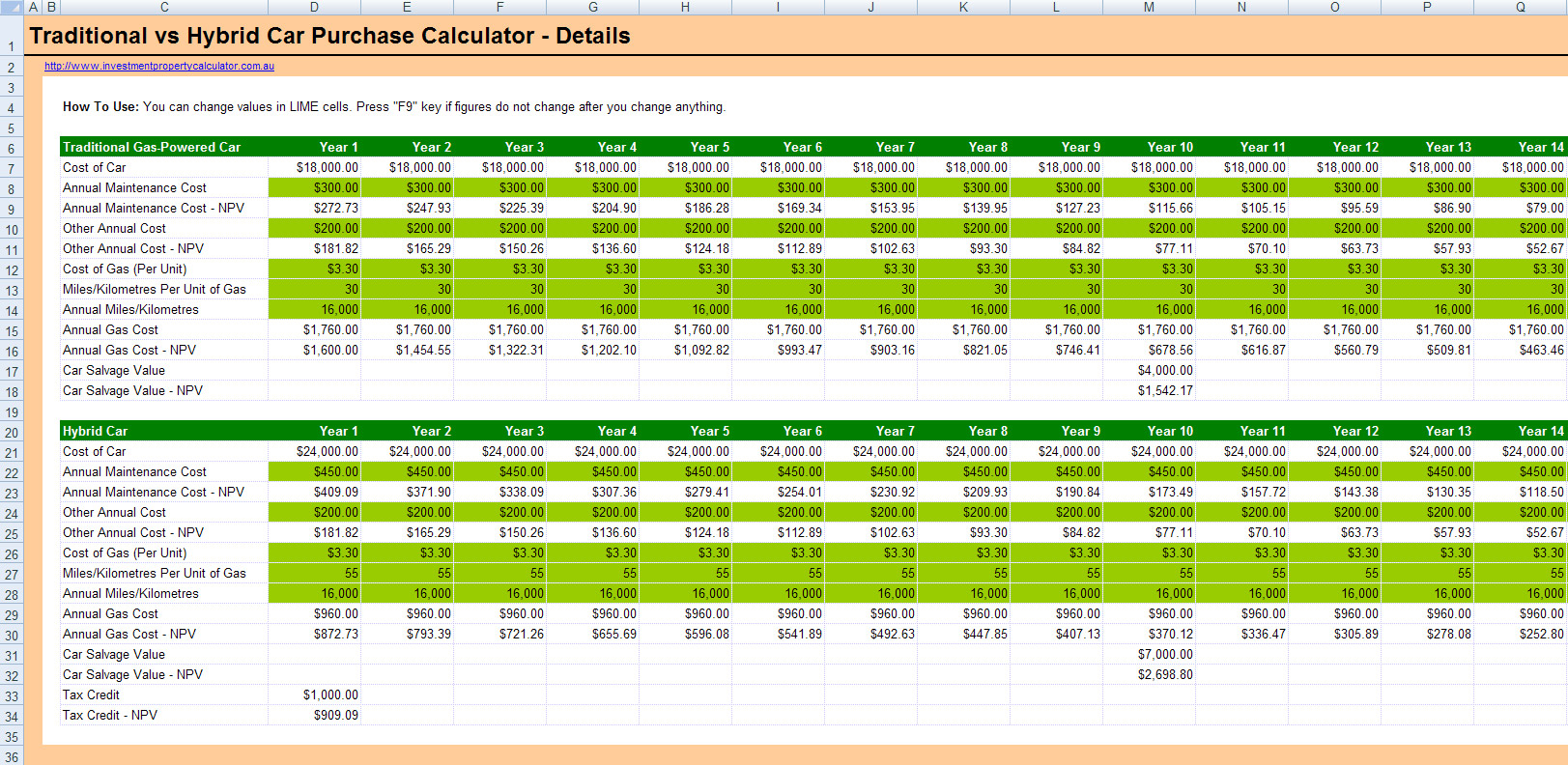Viewport: 1568px width, 765px height.
Task: Select traditional Year 1 annual miles 16,000
Action: (x=314, y=309)
